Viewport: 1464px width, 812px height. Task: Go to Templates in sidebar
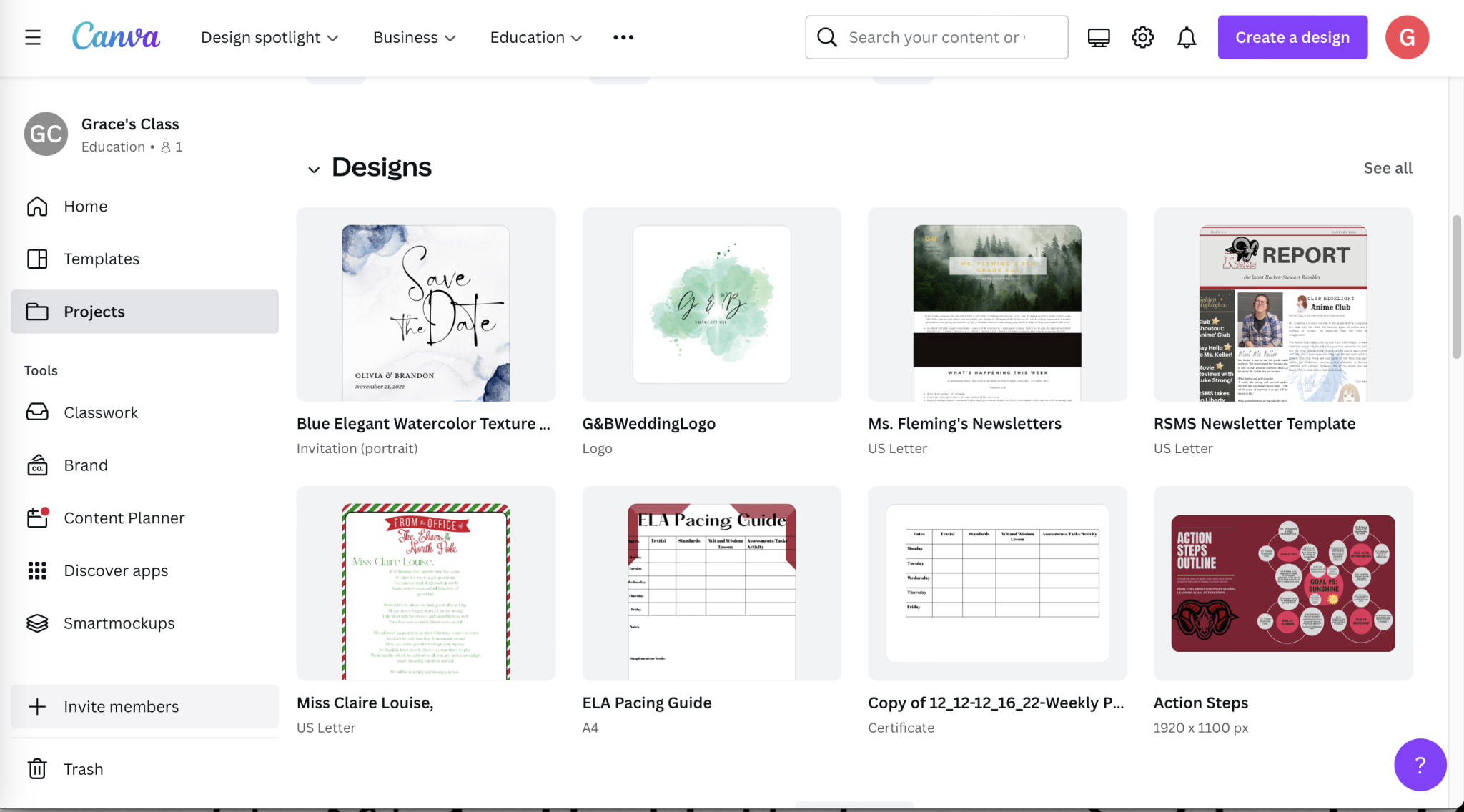point(102,259)
